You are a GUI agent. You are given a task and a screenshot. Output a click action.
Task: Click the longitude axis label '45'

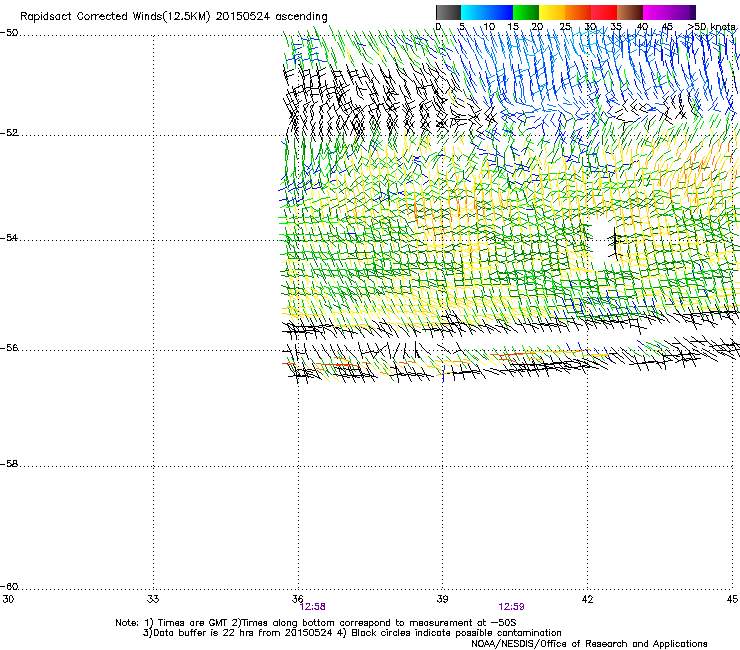(732, 599)
